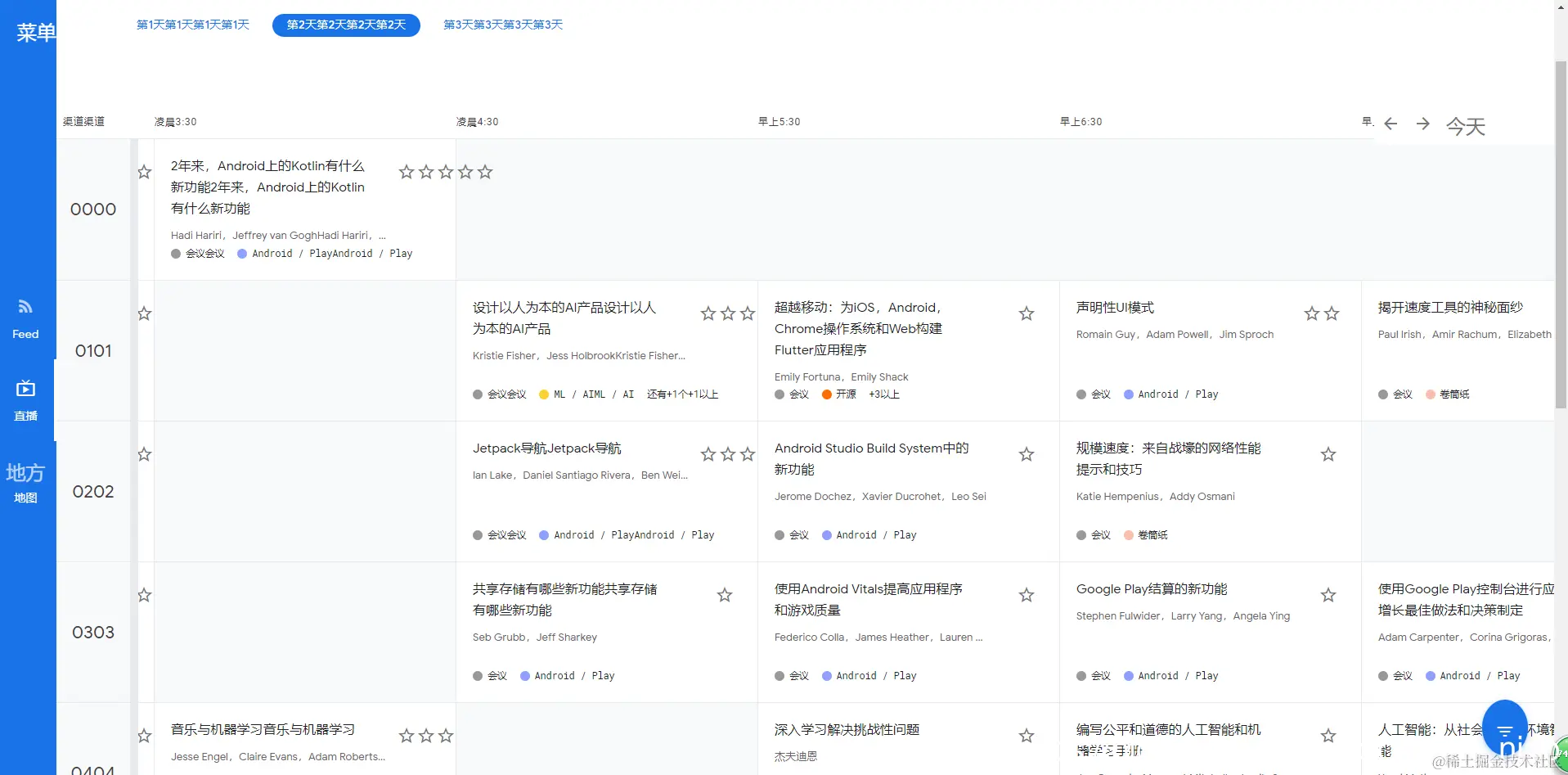Expand the +1个 extra tags on the AI session
This screenshot has width=1568, height=775.
681,394
